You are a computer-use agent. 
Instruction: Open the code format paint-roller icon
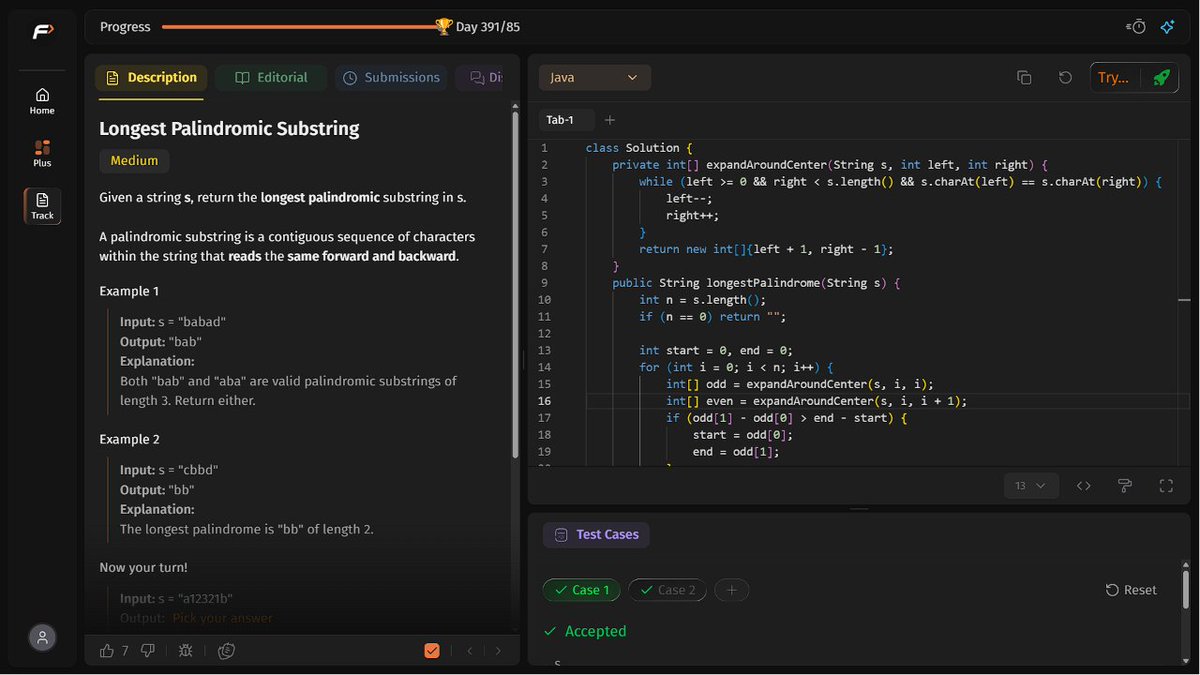(x=1125, y=486)
